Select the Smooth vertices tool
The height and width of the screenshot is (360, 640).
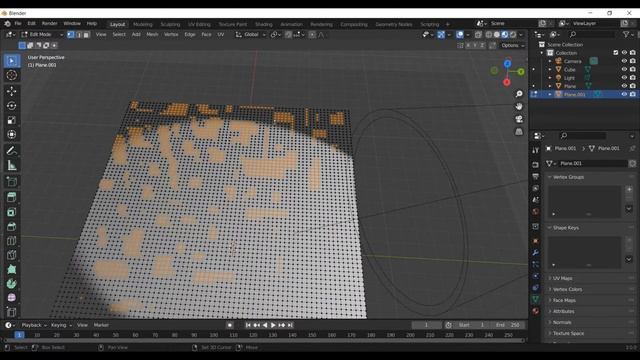(x=12, y=298)
